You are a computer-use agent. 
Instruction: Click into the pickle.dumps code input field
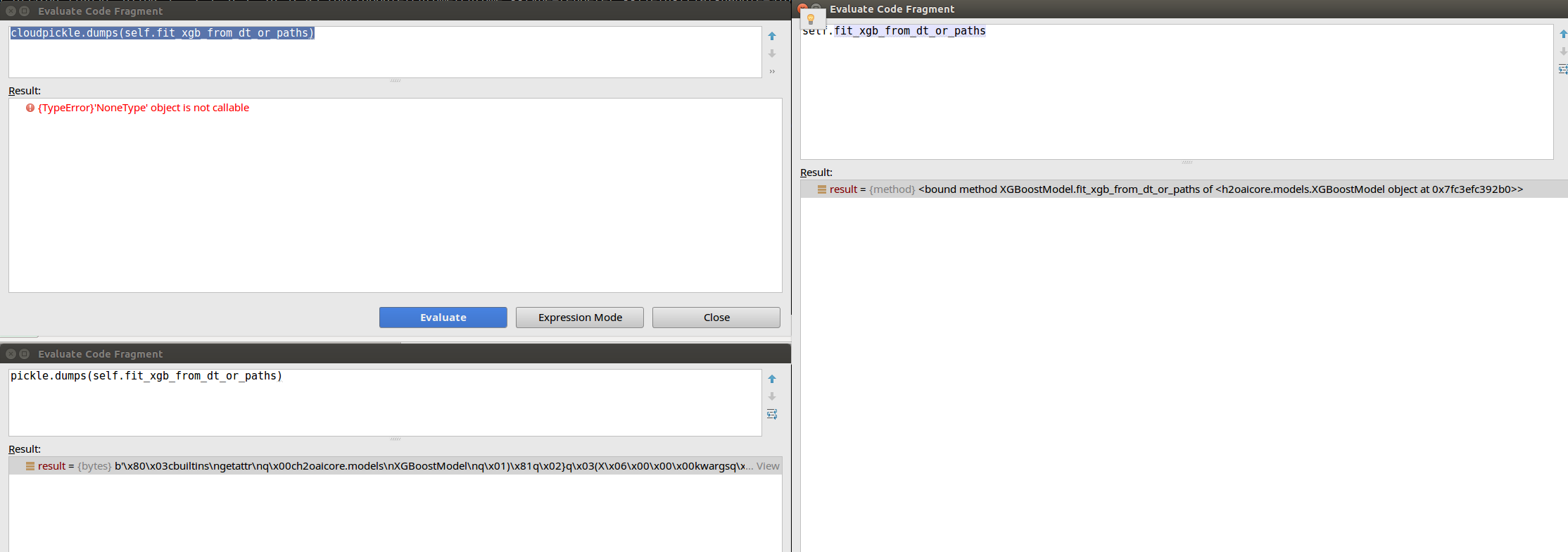point(385,403)
